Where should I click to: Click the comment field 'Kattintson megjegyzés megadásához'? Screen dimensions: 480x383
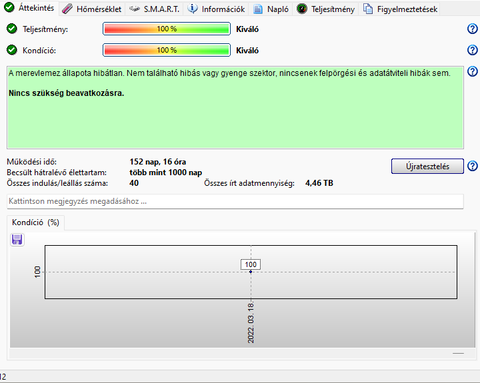click(235, 201)
